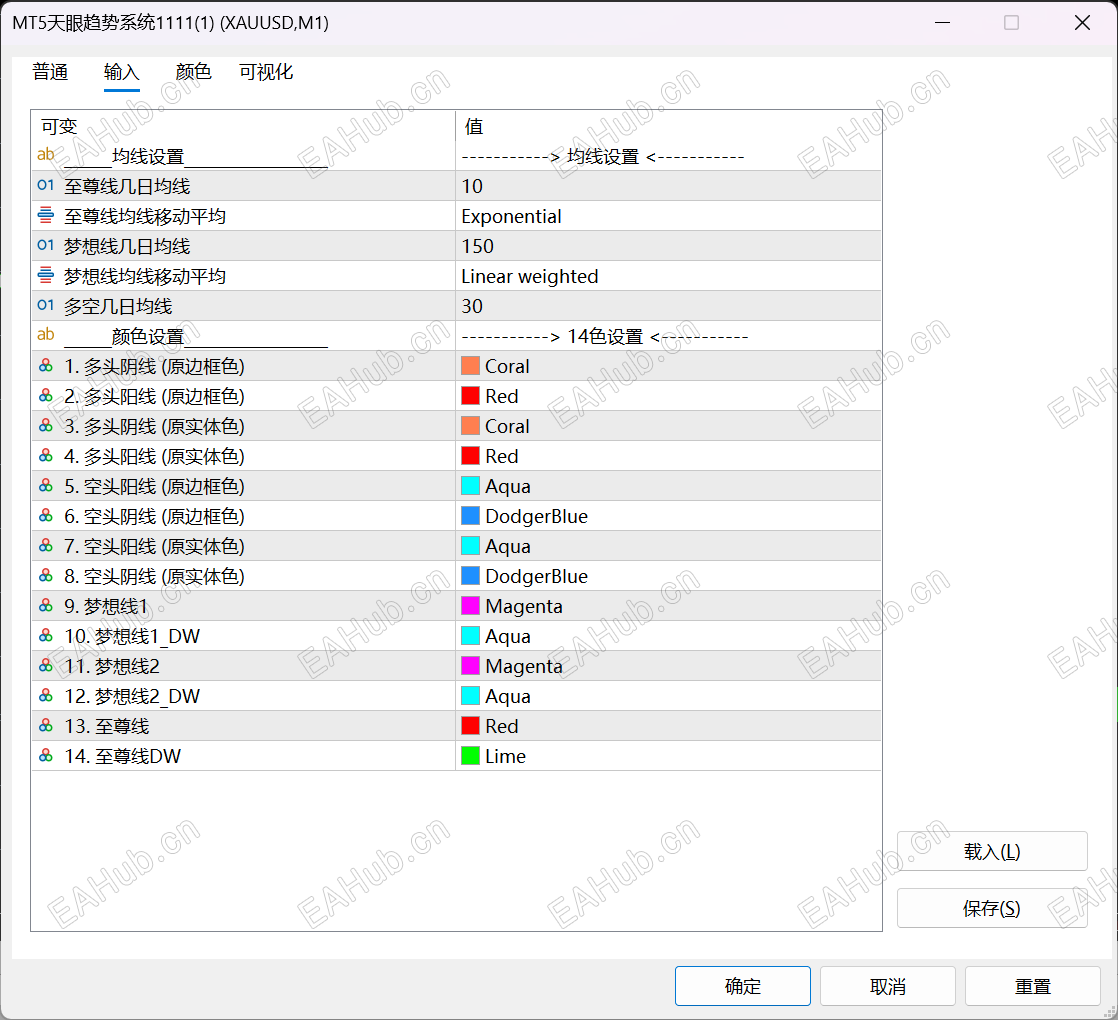This screenshot has width=1118, height=1020.
Task: Select the row label 多空几日均线
Action: 118,306
